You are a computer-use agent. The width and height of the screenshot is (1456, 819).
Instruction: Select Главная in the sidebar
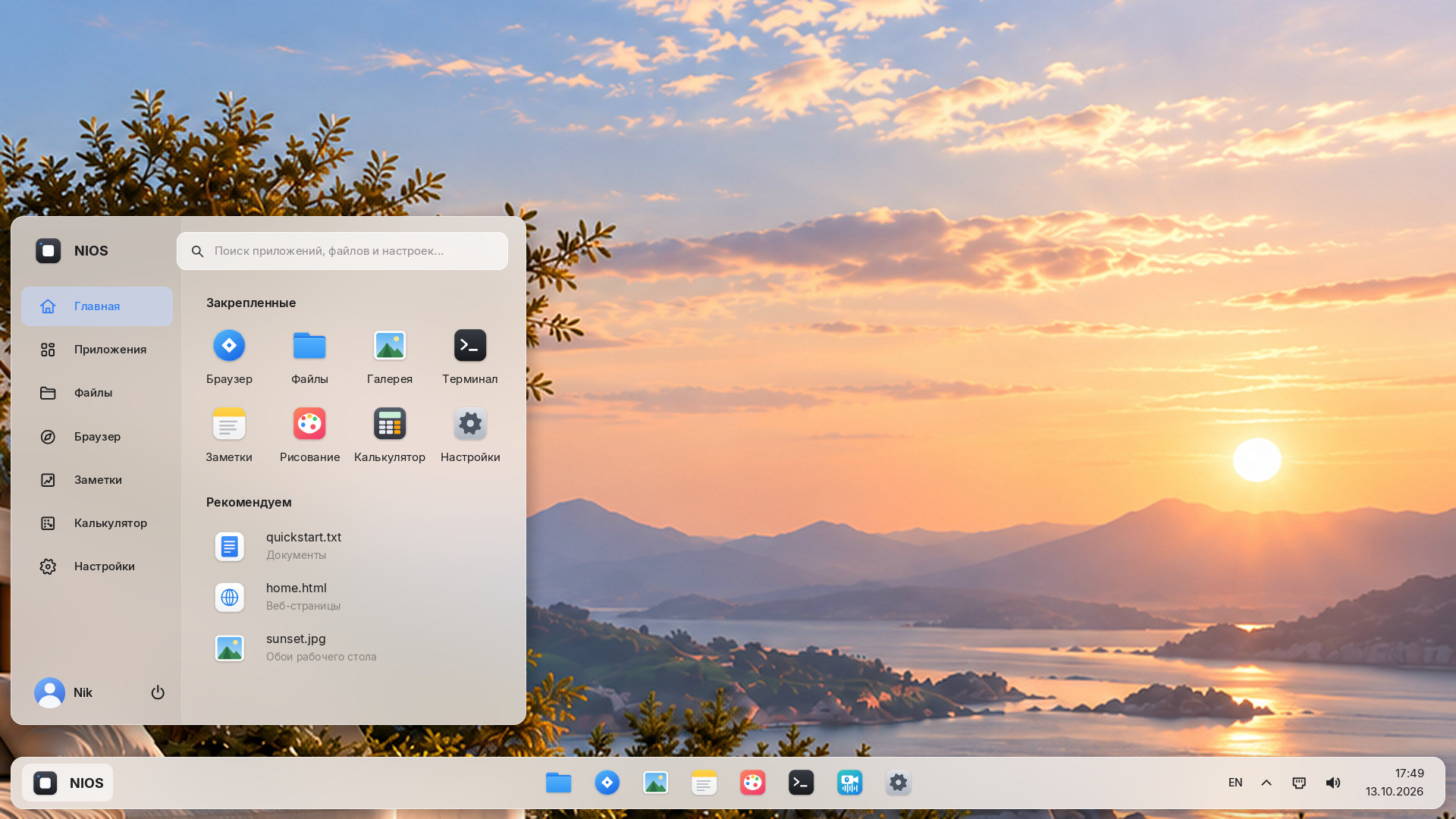coord(97,306)
